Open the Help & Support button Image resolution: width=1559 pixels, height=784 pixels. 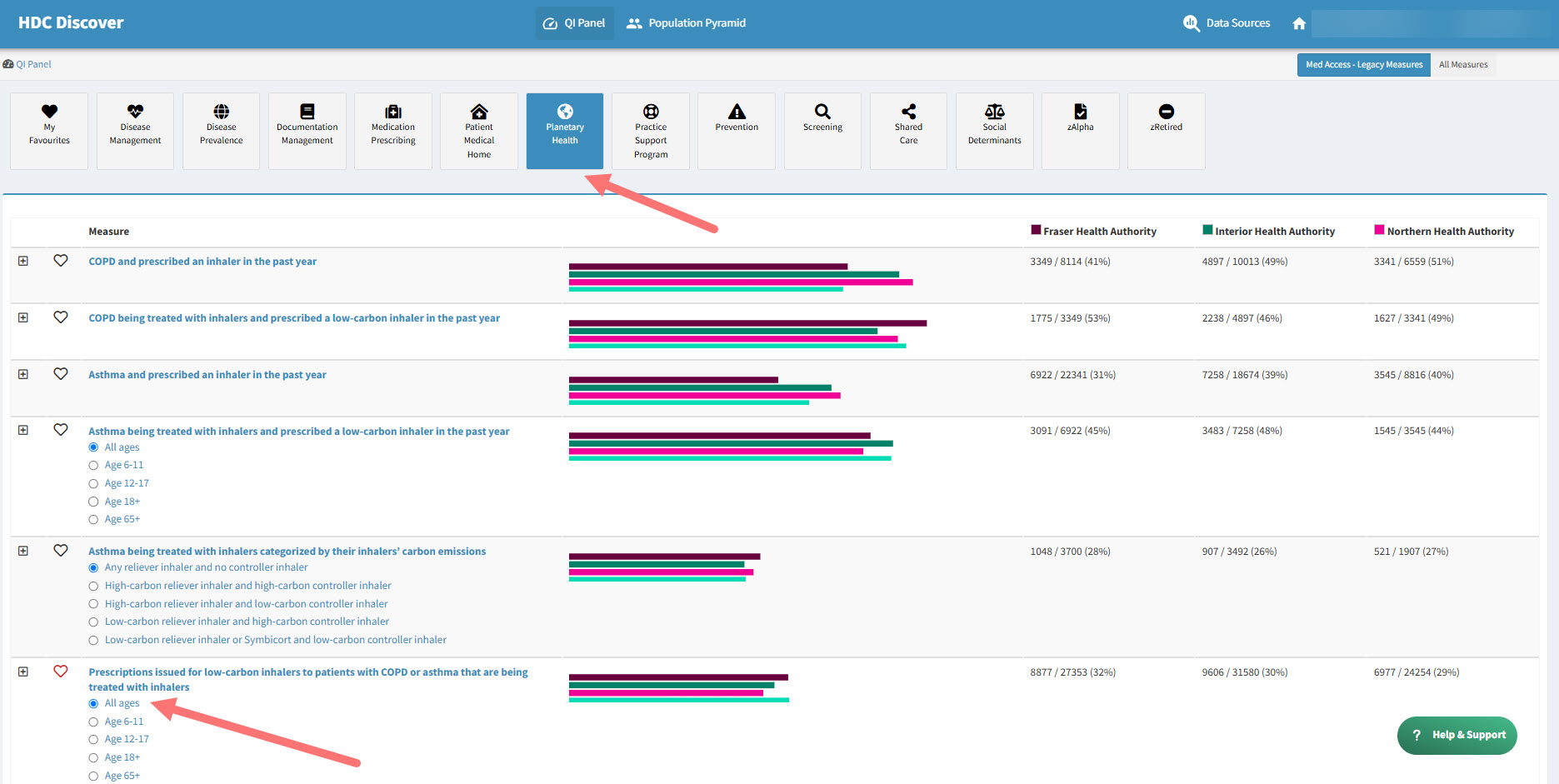(x=1457, y=735)
